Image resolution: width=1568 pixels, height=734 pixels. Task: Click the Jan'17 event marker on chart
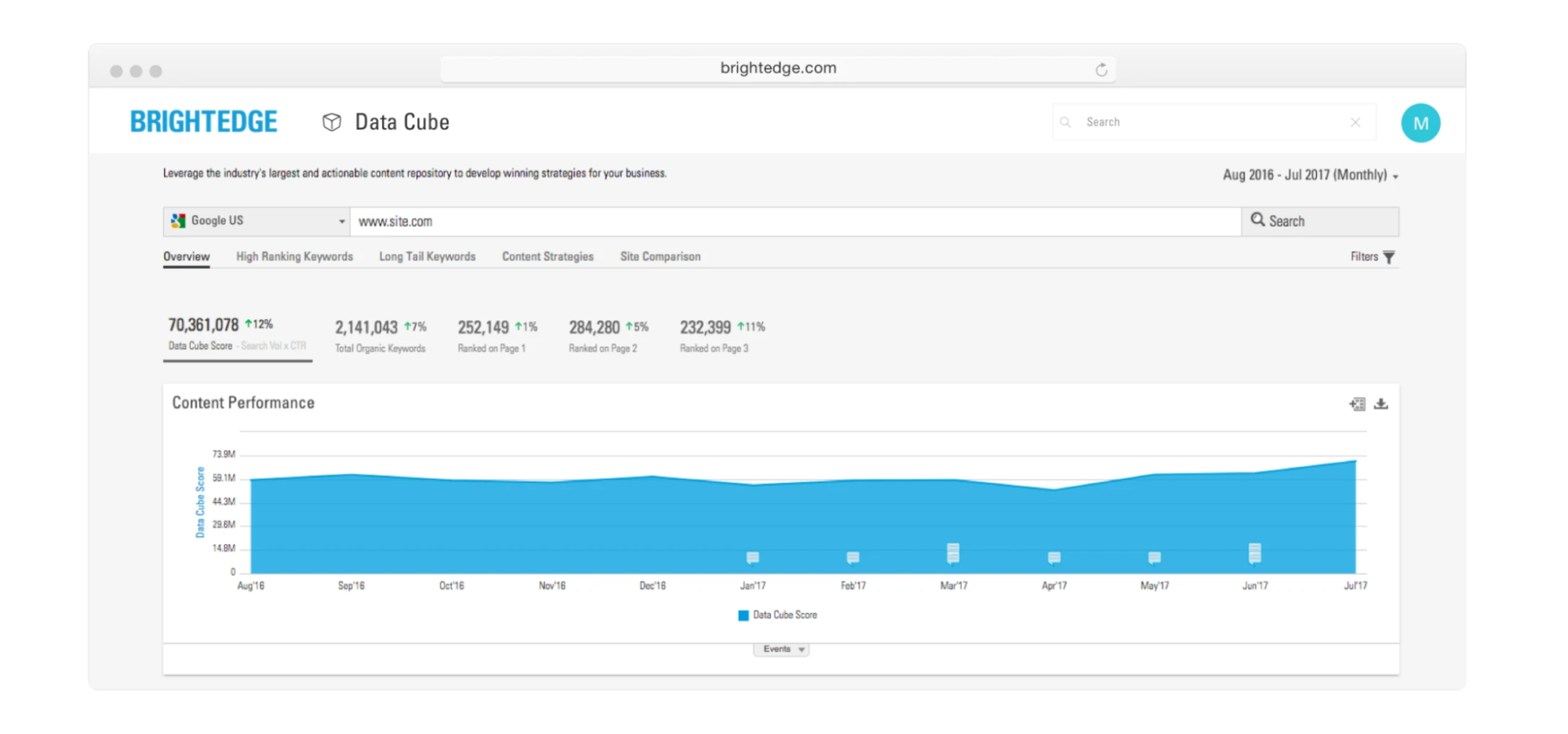tap(752, 557)
